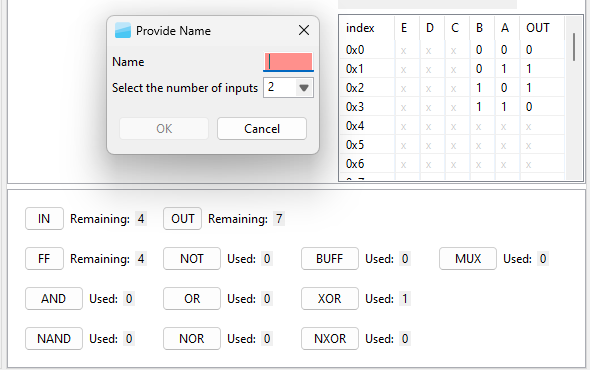The image size is (590, 370).
Task: Add a NAND gate
Action: [x=54, y=338]
